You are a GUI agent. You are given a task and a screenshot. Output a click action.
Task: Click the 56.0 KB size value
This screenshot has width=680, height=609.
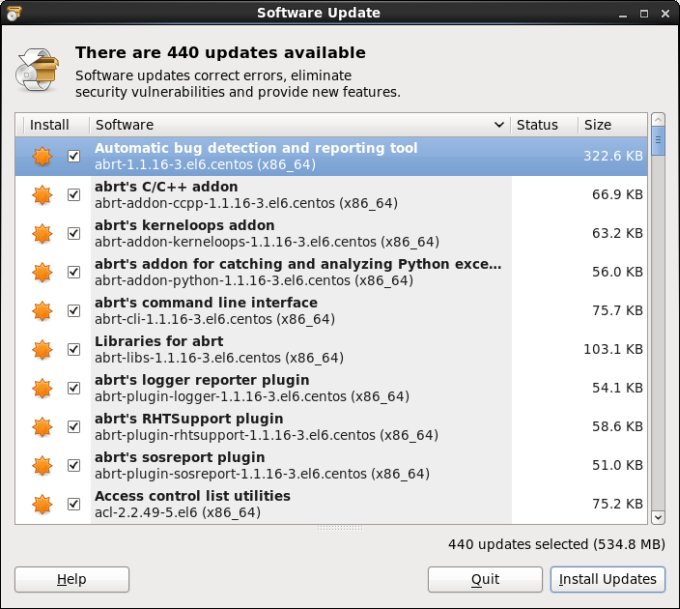(x=618, y=272)
